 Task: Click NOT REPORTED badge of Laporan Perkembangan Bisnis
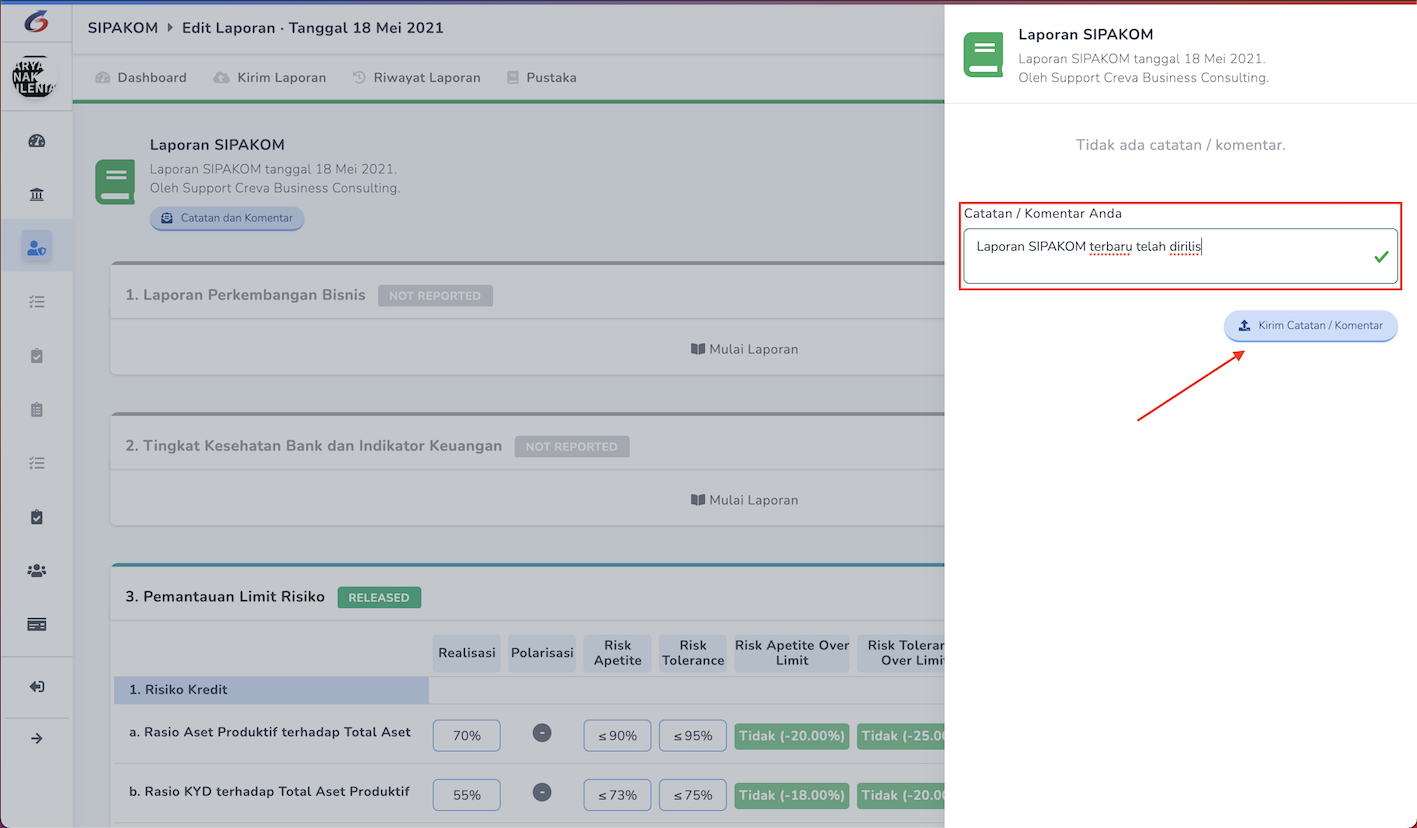coord(435,296)
